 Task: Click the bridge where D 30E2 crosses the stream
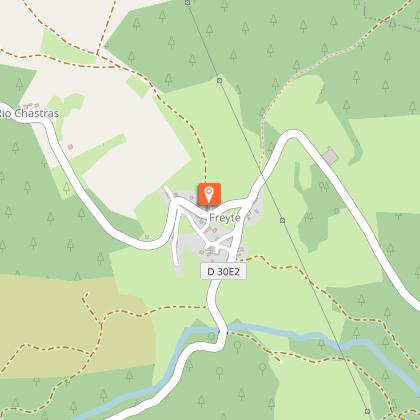(223, 331)
